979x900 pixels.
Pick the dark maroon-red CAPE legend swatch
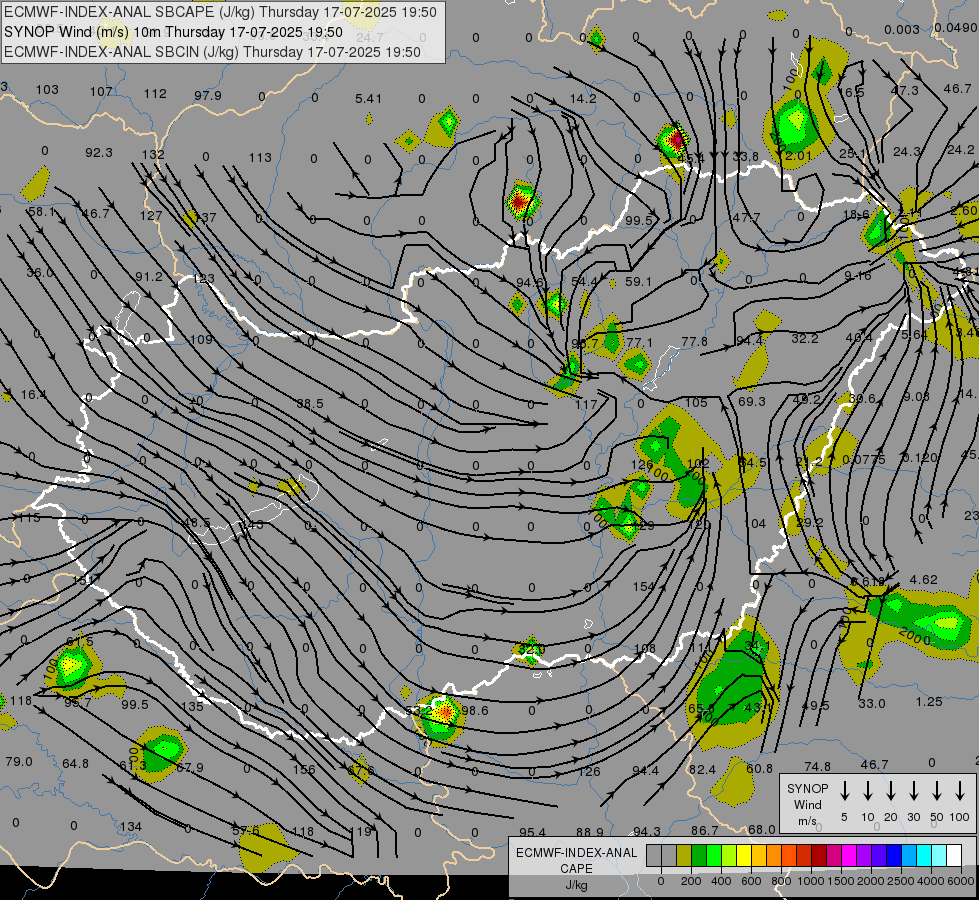click(819, 856)
